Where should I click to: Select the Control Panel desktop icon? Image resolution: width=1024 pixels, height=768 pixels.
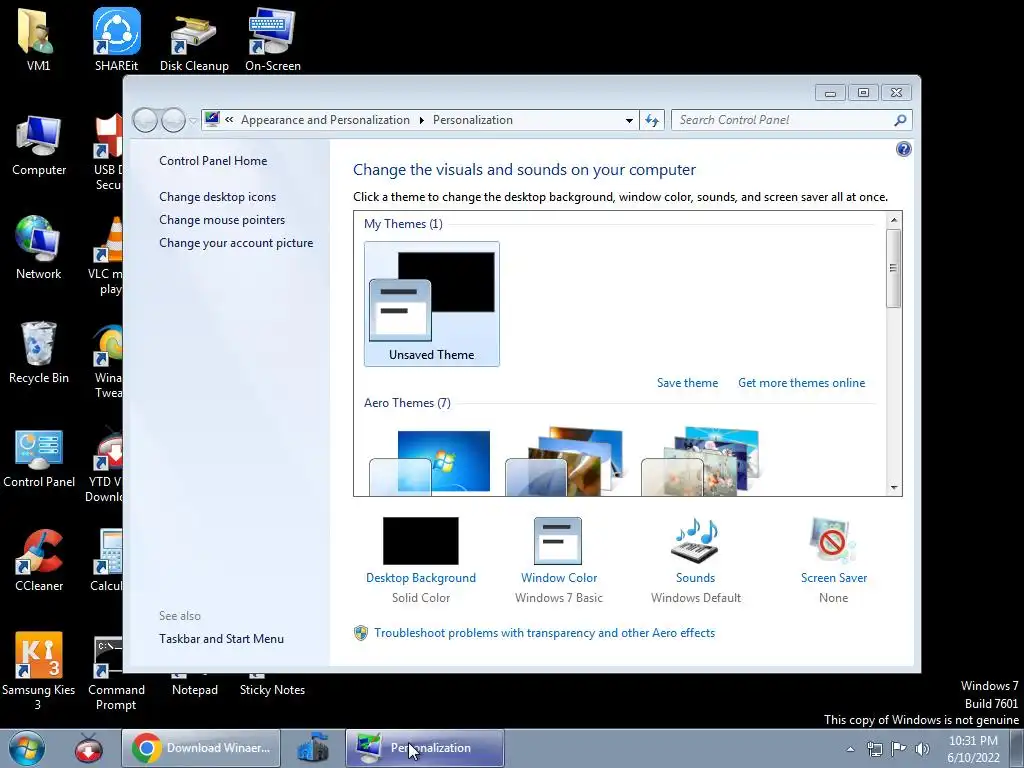[x=39, y=457]
